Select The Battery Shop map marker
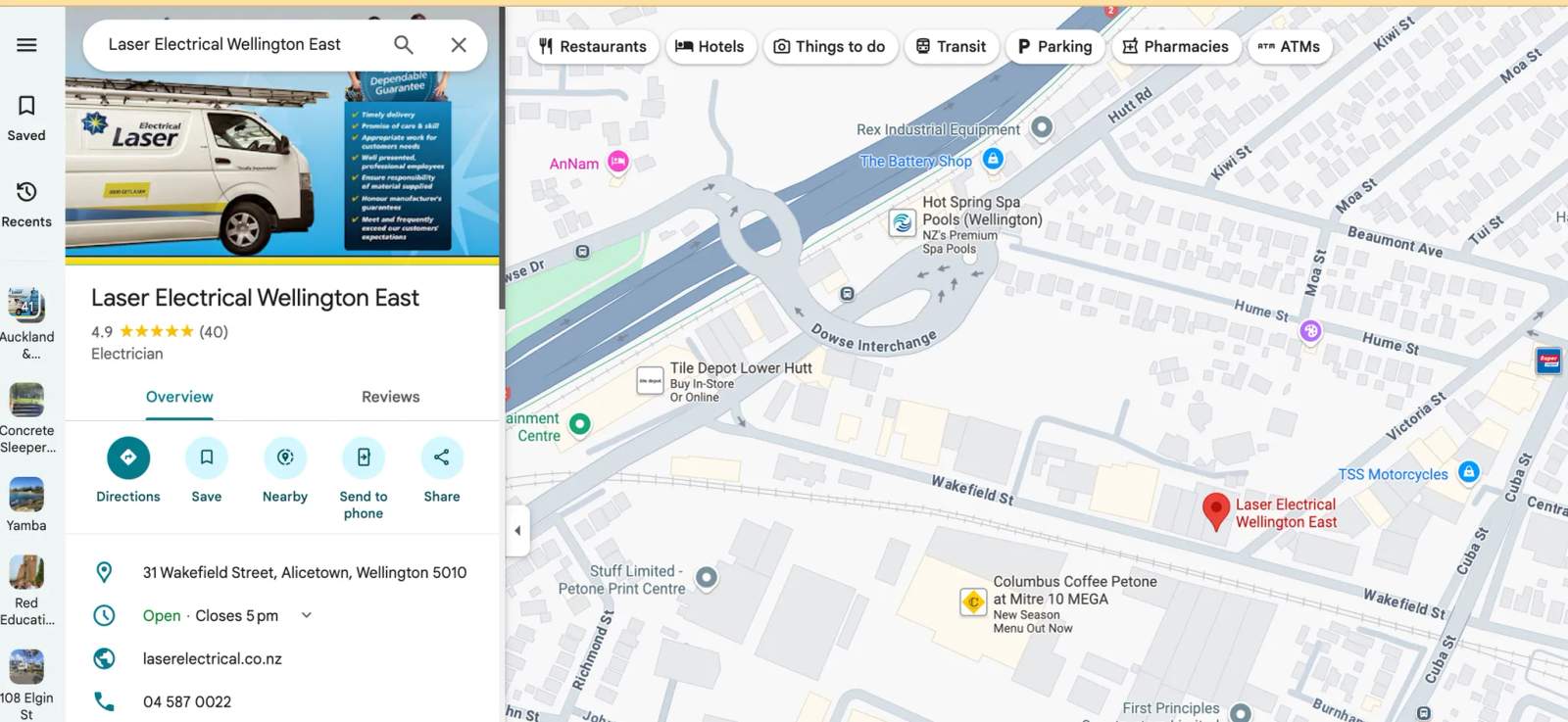Viewport: 1568px width, 722px height. click(x=993, y=159)
